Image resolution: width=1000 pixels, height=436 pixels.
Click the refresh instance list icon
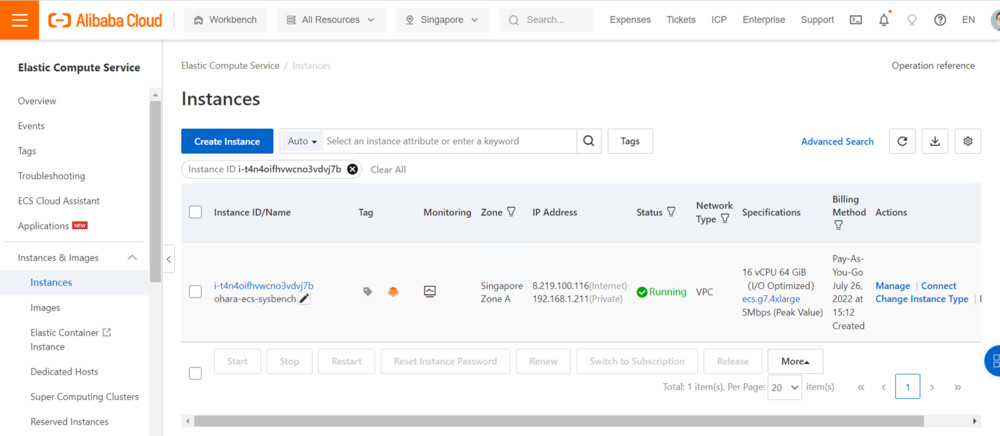click(902, 141)
